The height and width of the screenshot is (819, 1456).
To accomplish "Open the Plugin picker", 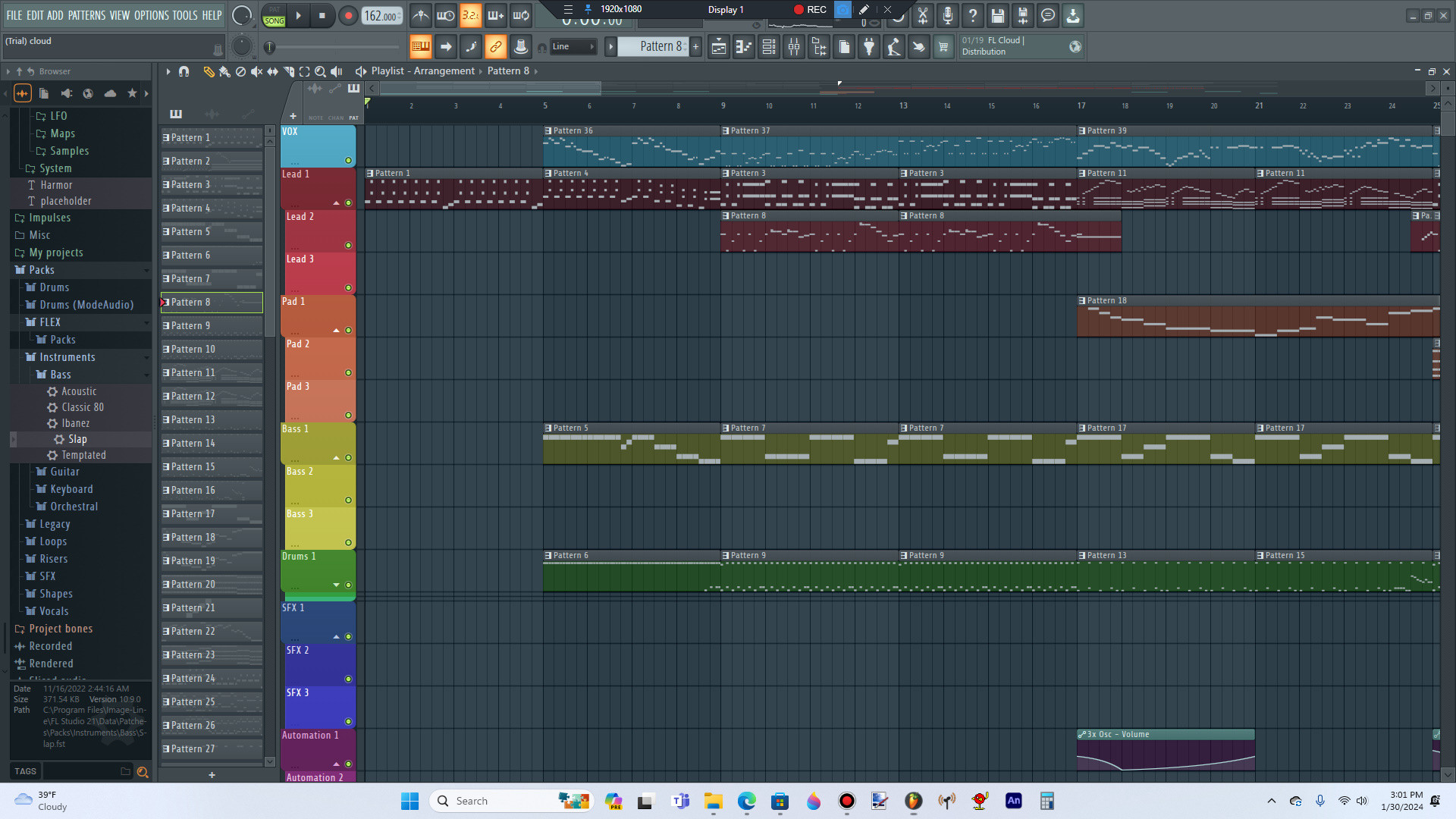I will 869,47.
